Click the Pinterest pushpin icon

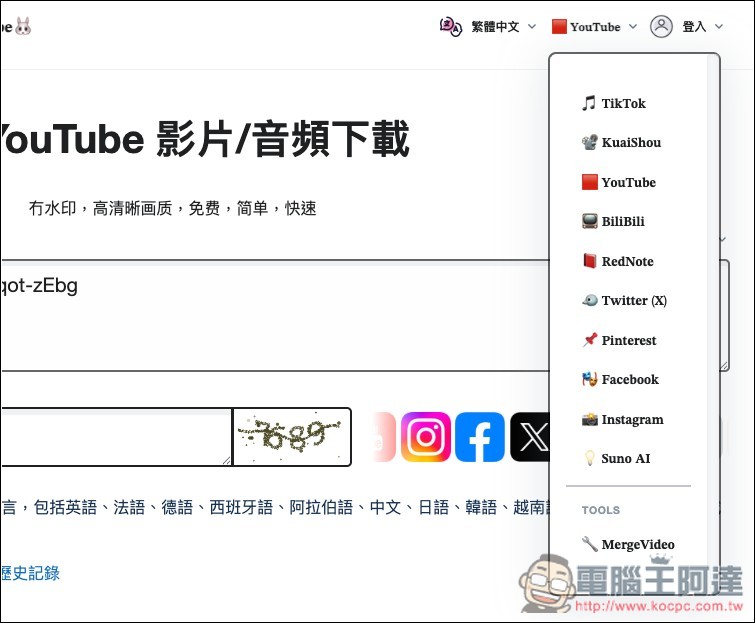(x=589, y=340)
